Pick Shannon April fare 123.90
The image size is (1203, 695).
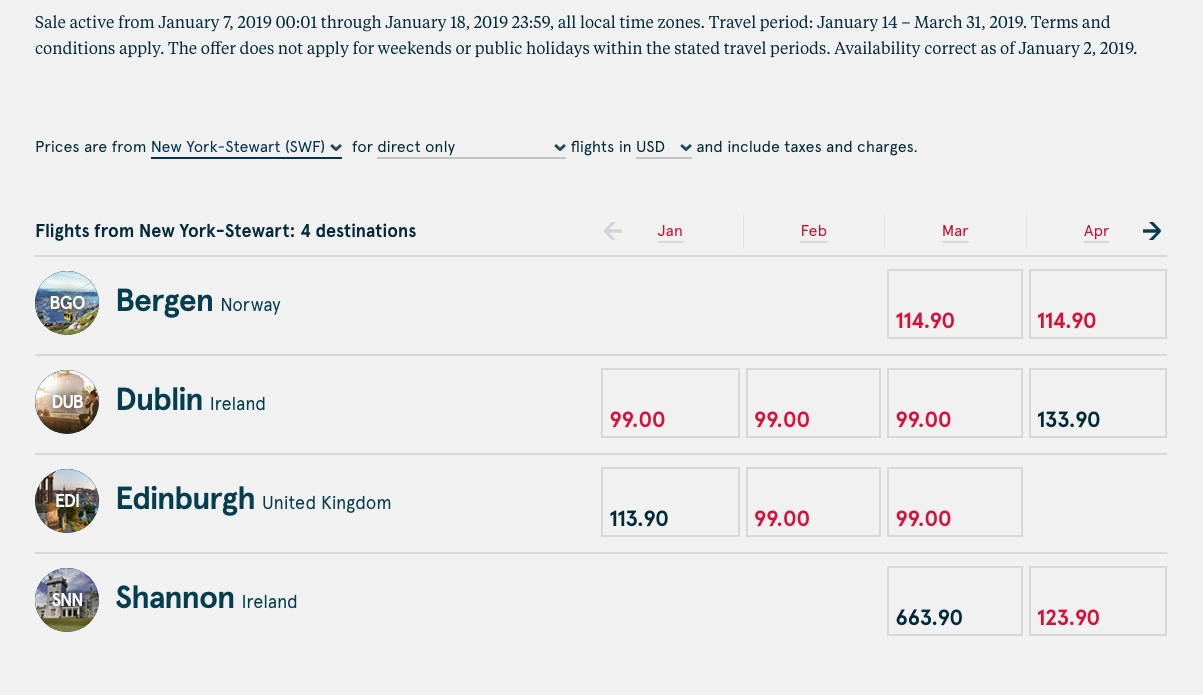1097,601
